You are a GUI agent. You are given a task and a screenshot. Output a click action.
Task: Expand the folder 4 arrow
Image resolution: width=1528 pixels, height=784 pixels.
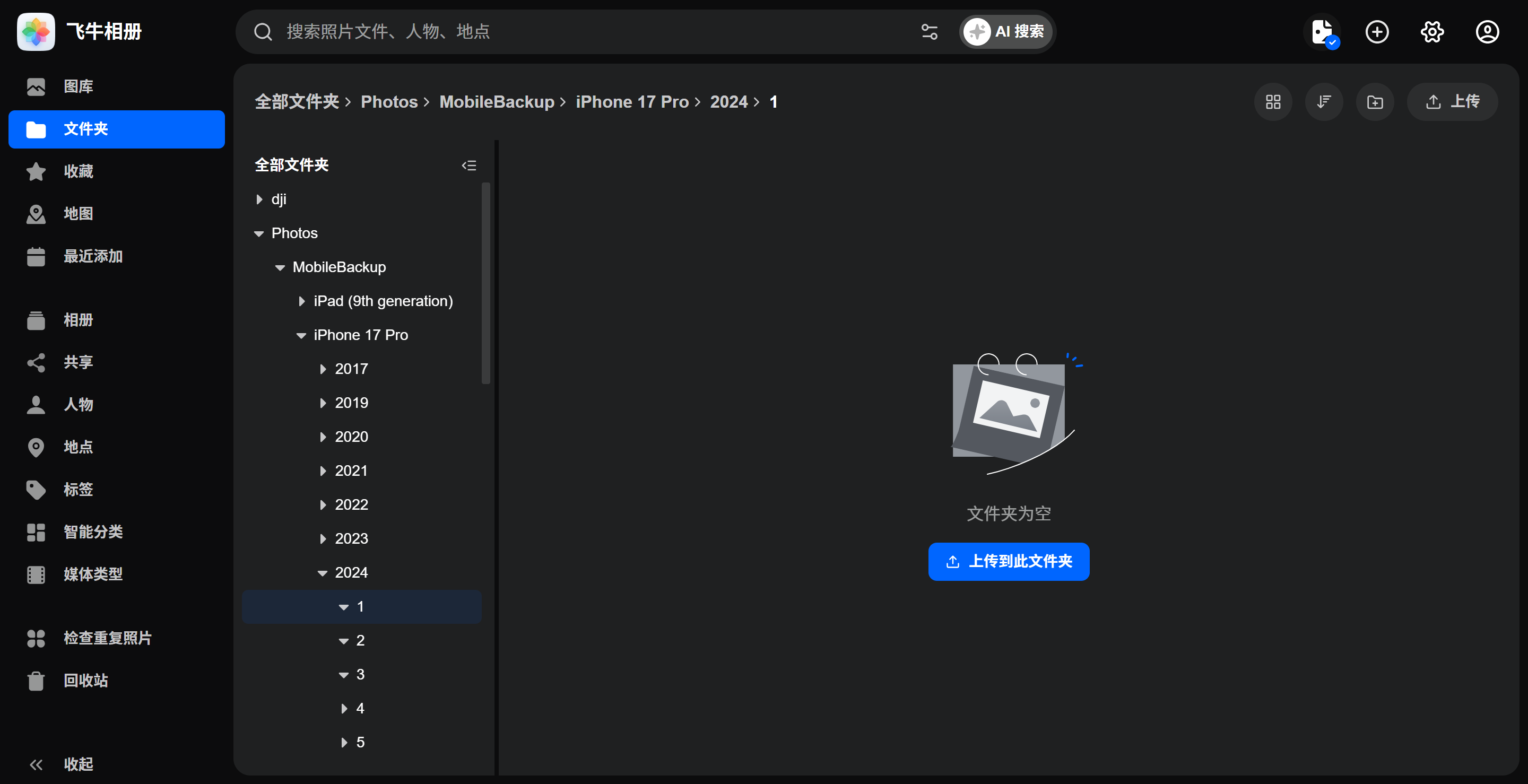[x=345, y=709]
